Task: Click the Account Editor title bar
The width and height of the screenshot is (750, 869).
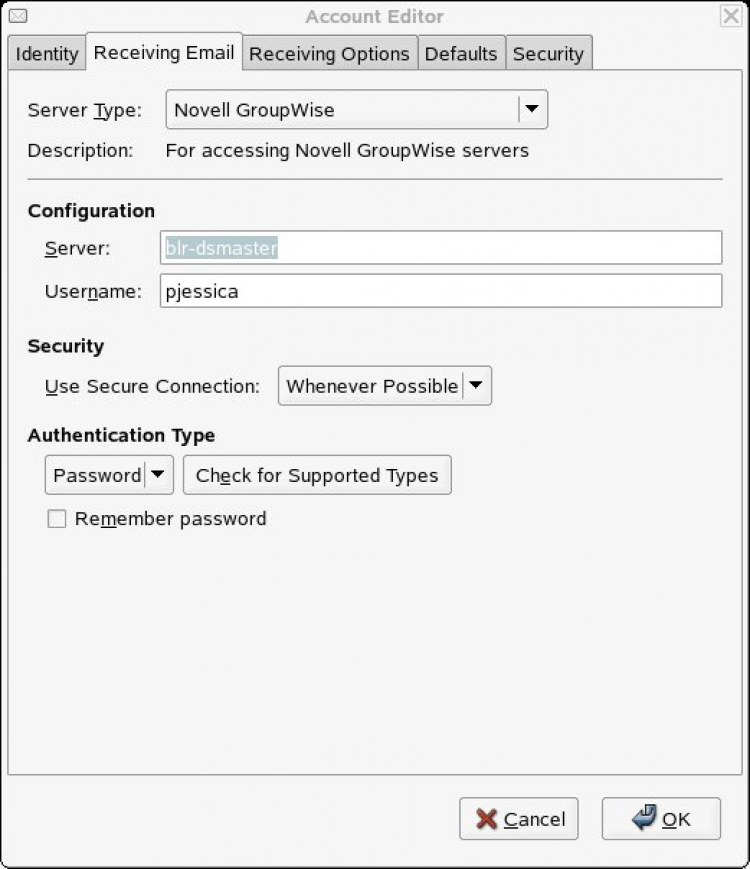Action: 374,16
